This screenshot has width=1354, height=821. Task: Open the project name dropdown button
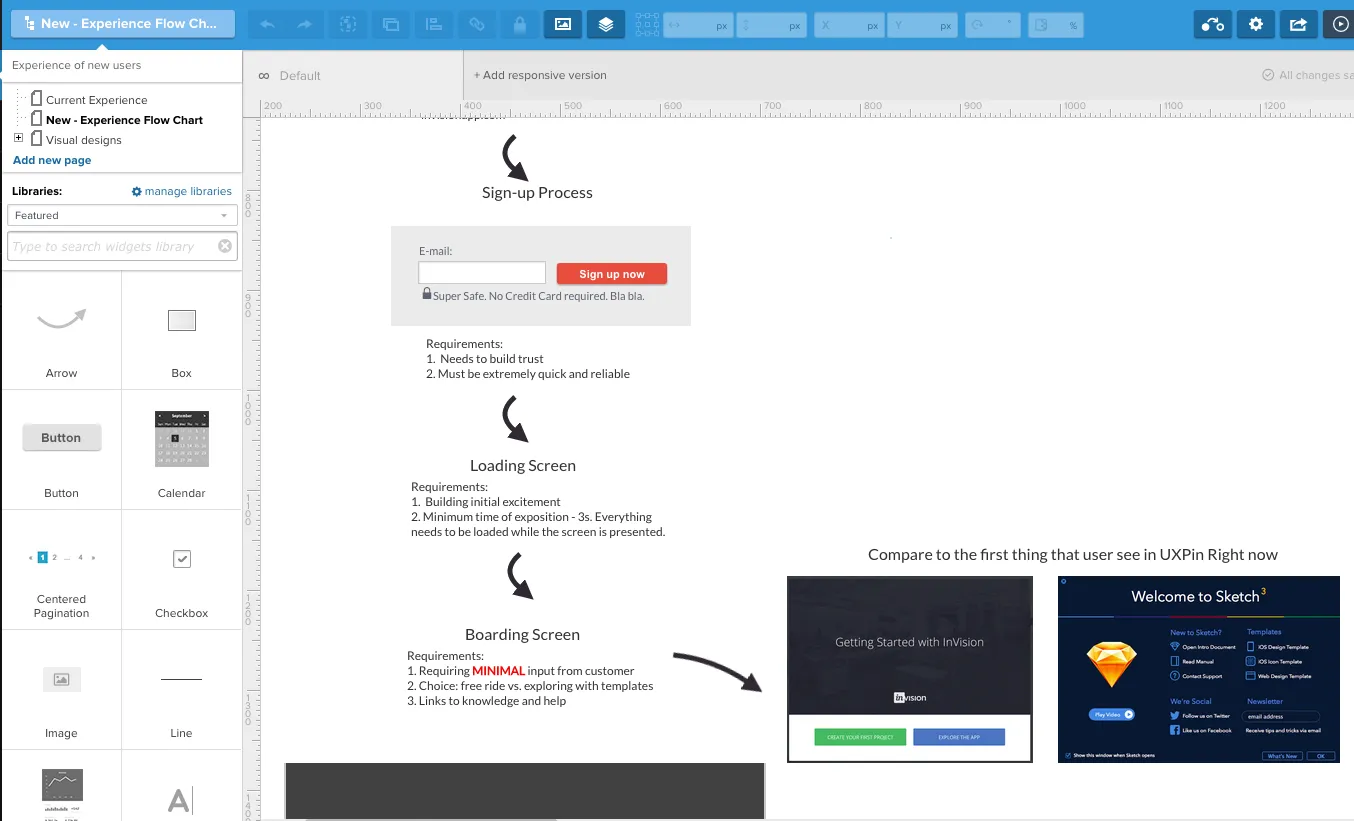pos(123,24)
